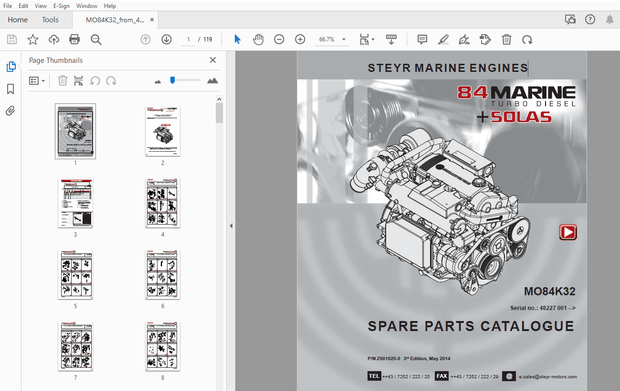Click the thumbnails panel print pages icon
Viewport: 620px width, 391px height.
(x=79, y=81)
